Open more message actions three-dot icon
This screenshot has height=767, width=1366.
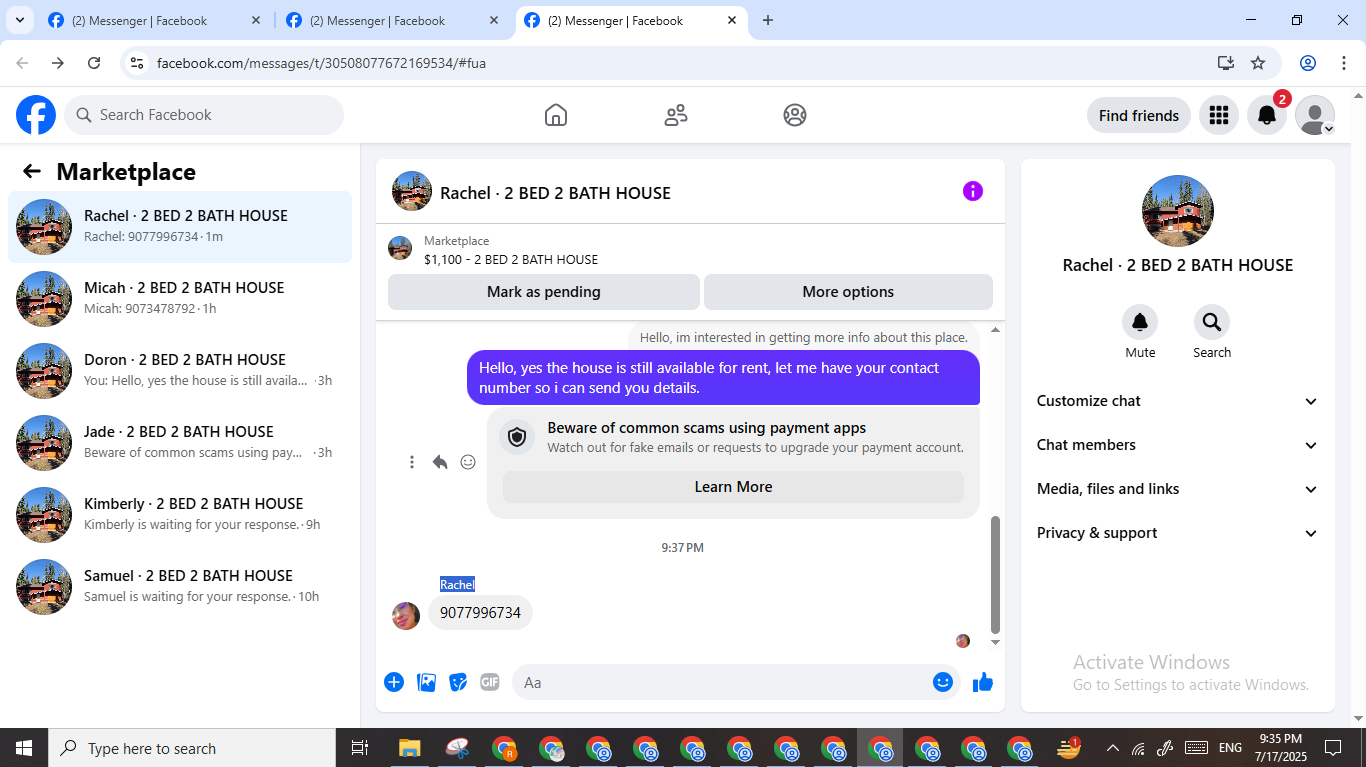pyautogui.click(x=412, y=462)
